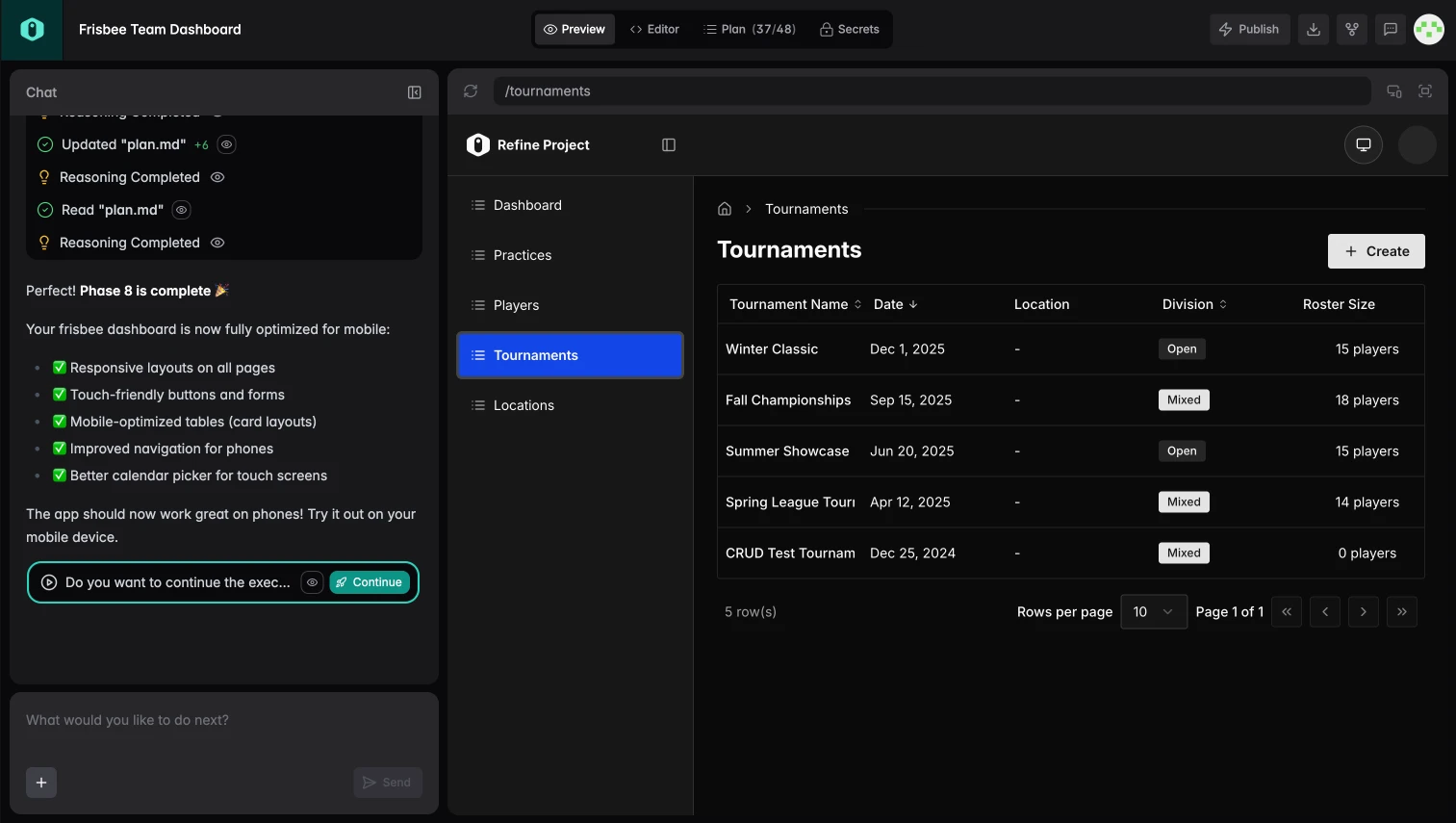
Task: Collapse the Chat panel
Action: click(x=414, y=91)
